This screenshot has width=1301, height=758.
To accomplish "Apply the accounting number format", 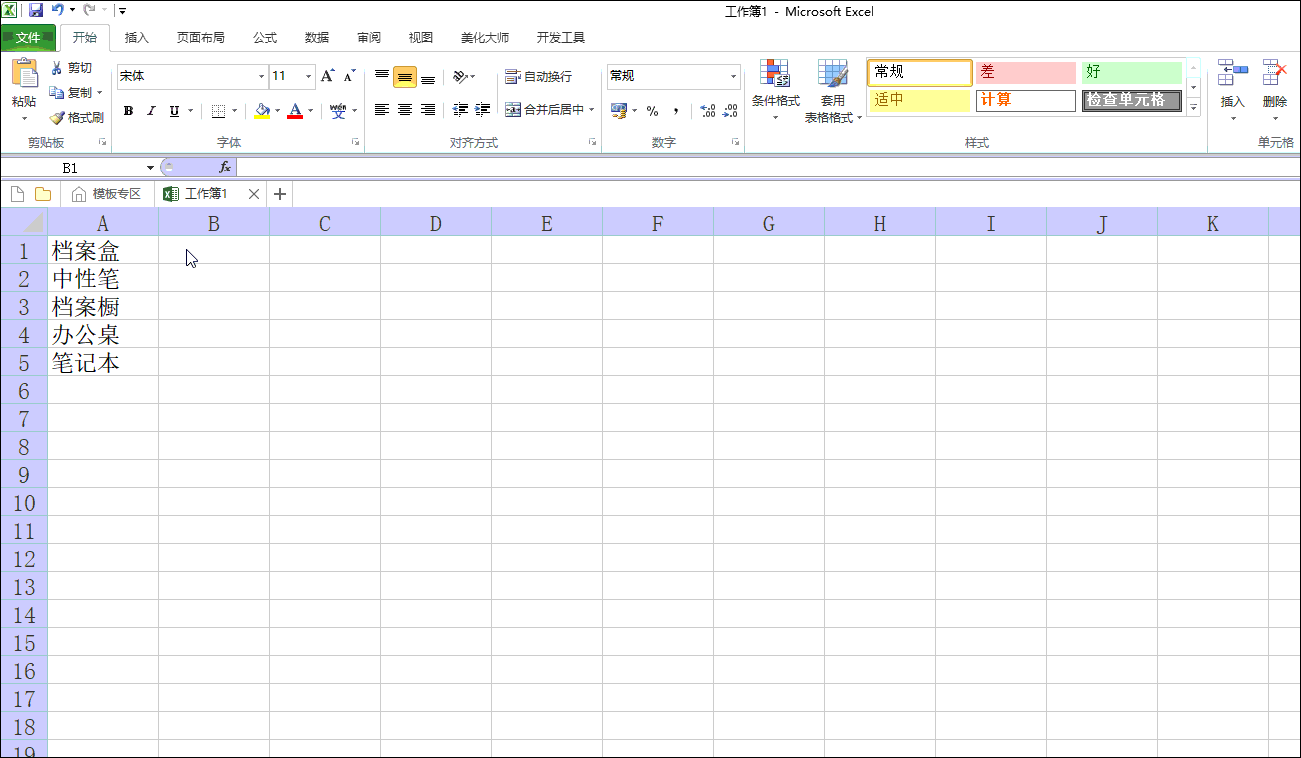I will point(618,110).
